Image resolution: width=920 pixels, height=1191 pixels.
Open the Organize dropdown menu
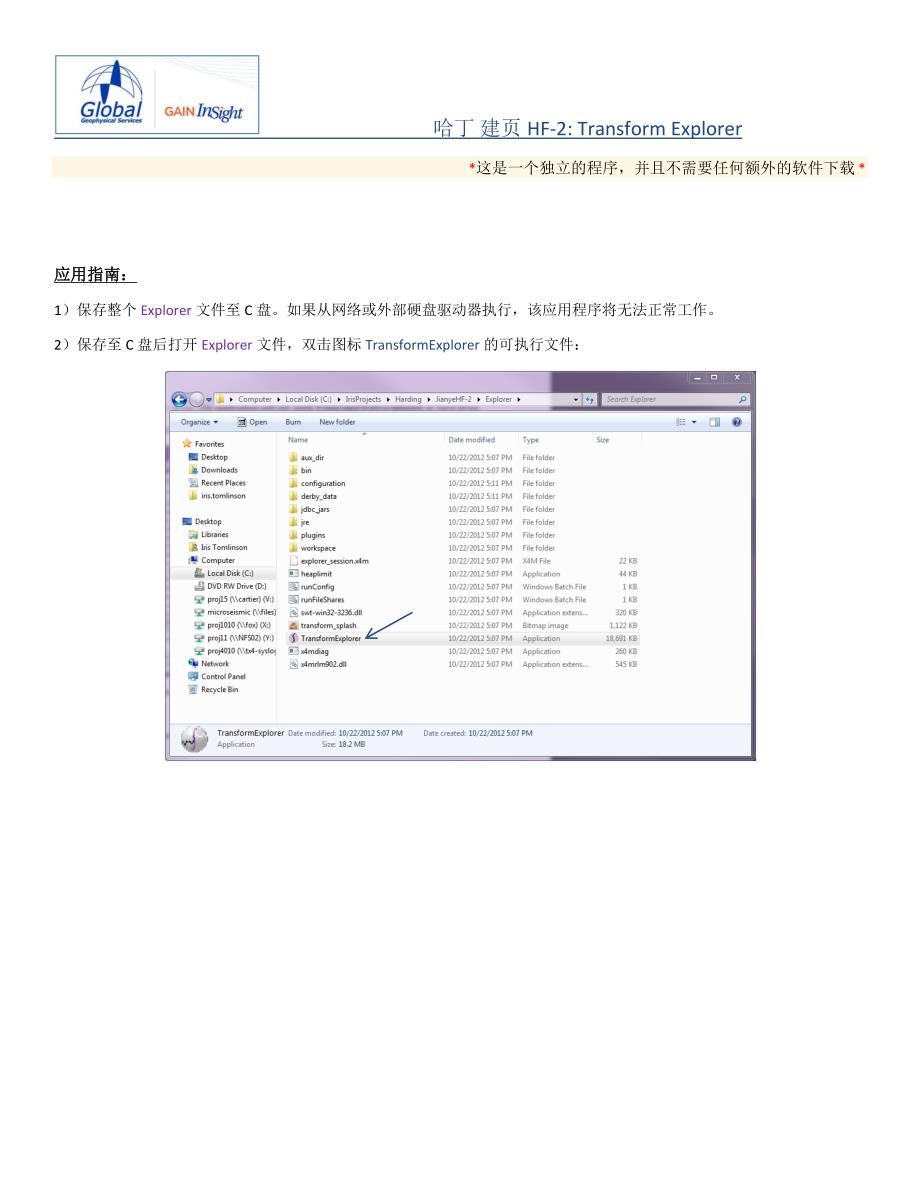pyautogui.click(x=199, y=422)
